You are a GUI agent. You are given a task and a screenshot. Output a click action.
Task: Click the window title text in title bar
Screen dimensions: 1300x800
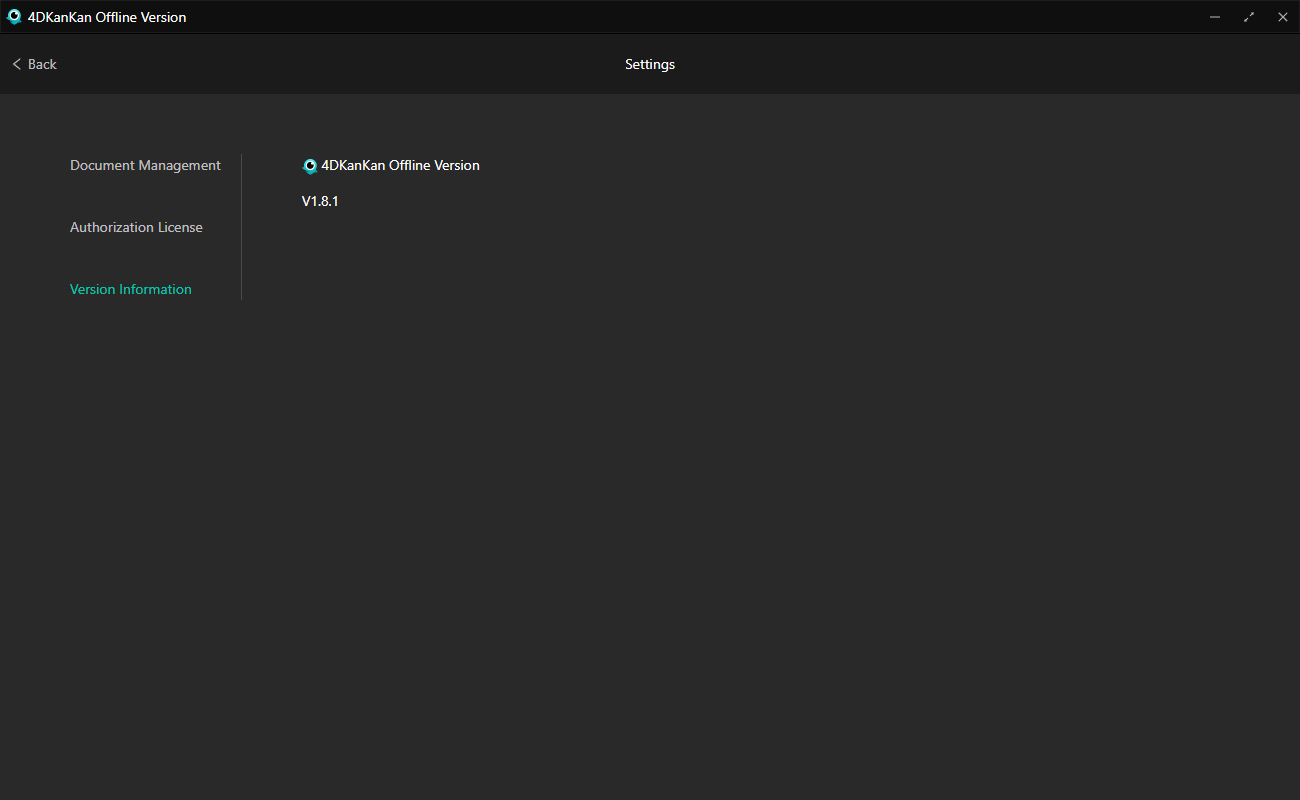107,17
